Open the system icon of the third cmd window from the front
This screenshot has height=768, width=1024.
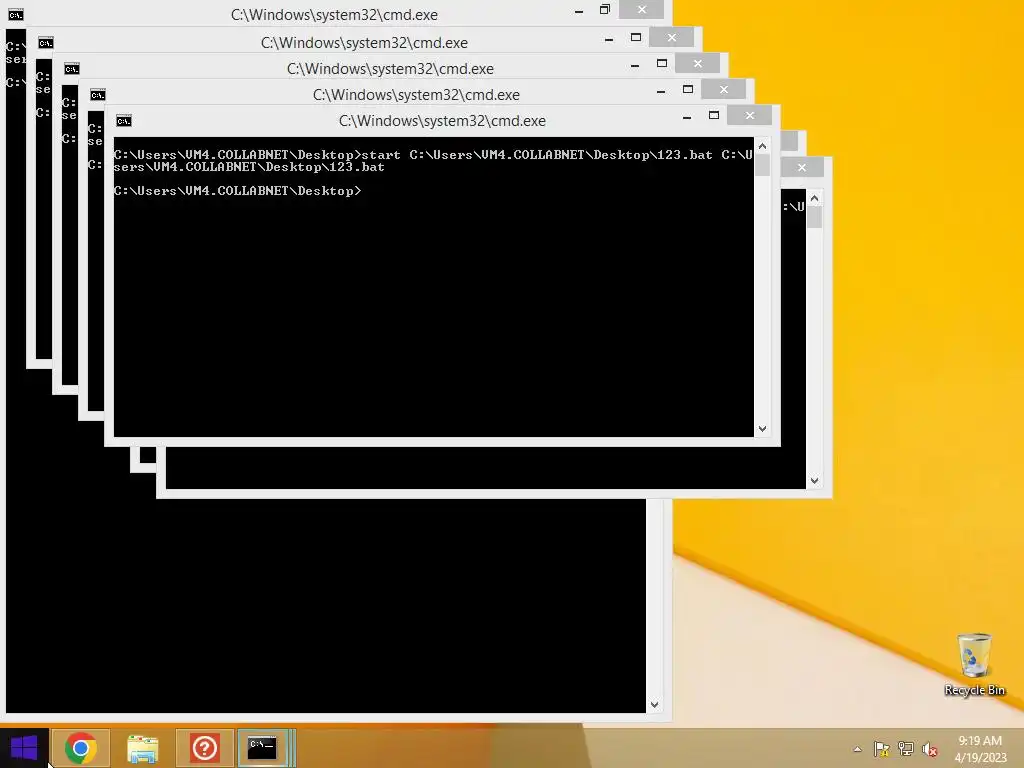[72, 69]
